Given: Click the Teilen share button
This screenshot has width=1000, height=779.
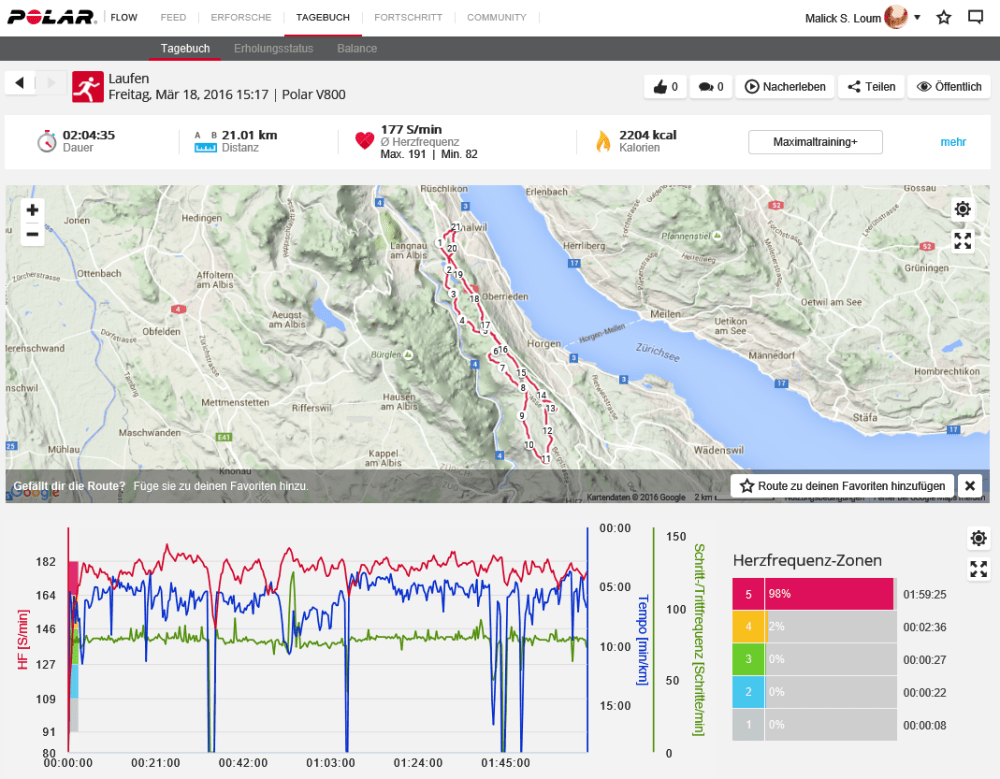Looking at the screenshot, I should [871, 87].
